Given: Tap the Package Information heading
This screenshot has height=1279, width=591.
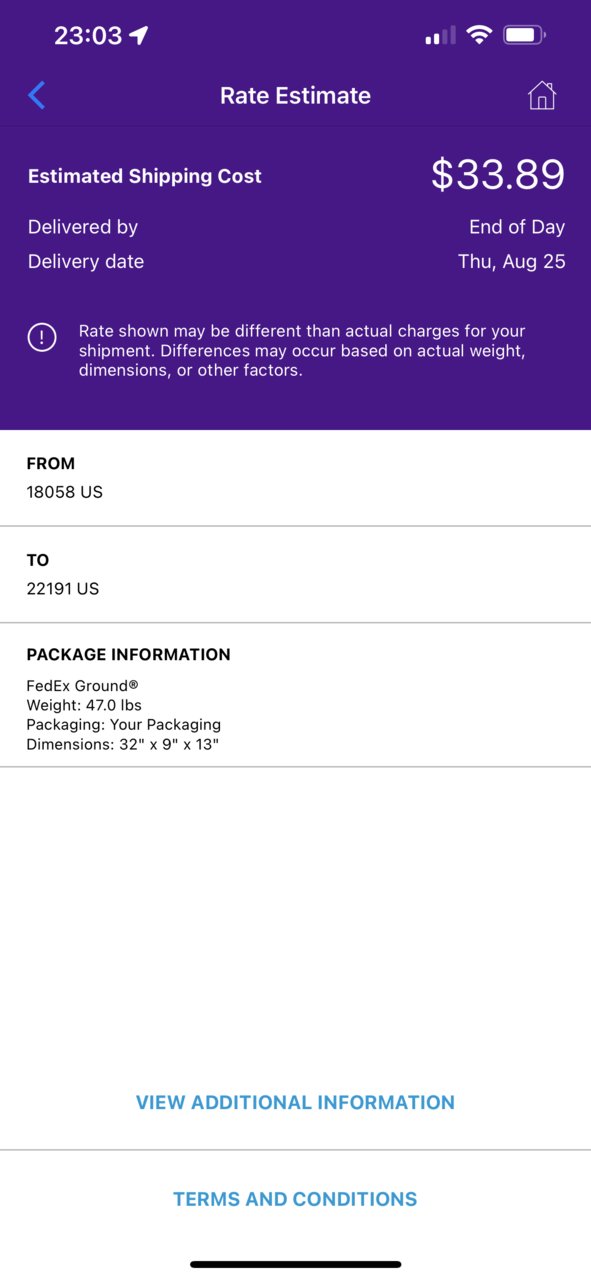Looking at the screenshot, I should click(128, 655).
